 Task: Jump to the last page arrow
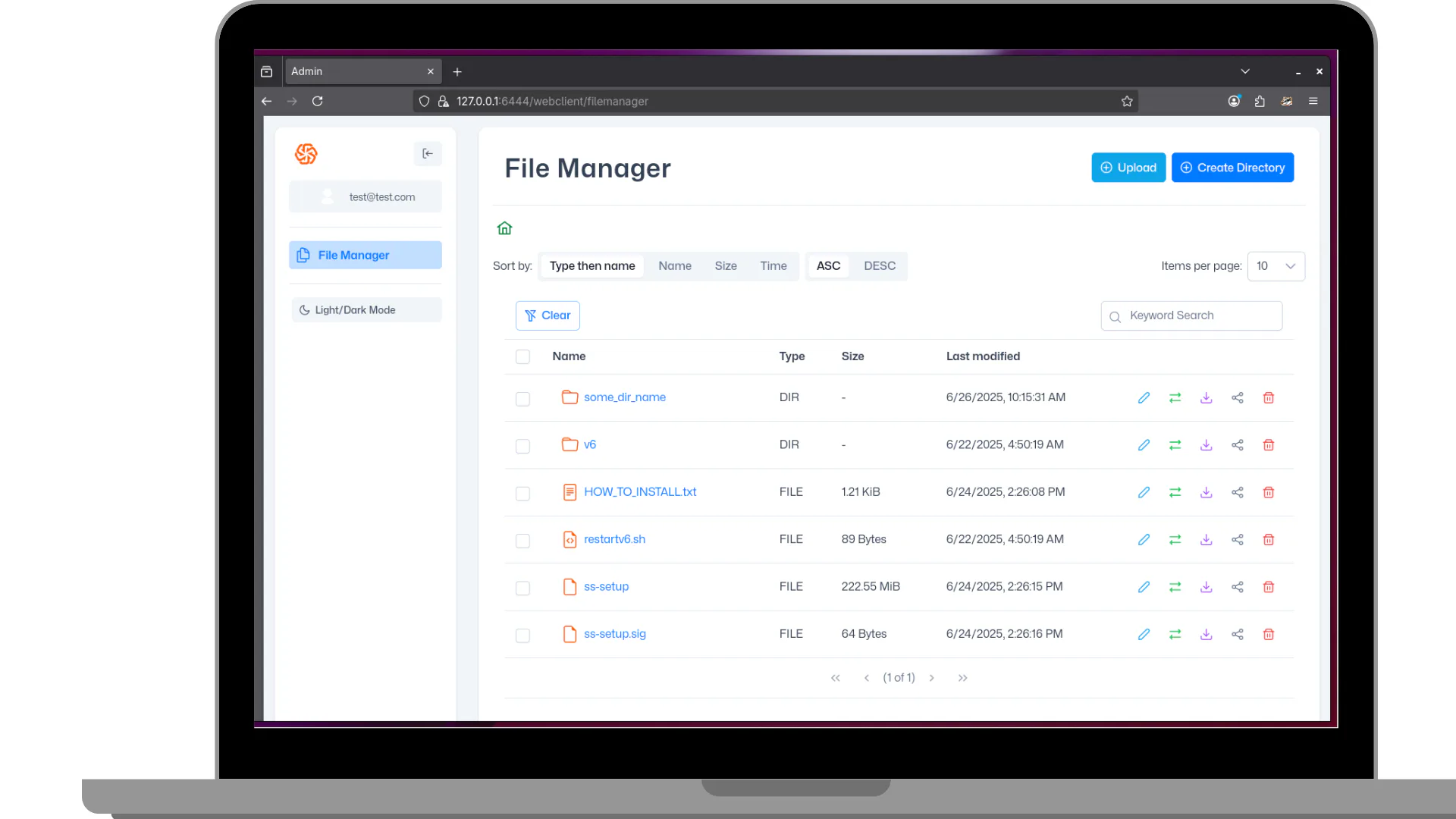962,679
